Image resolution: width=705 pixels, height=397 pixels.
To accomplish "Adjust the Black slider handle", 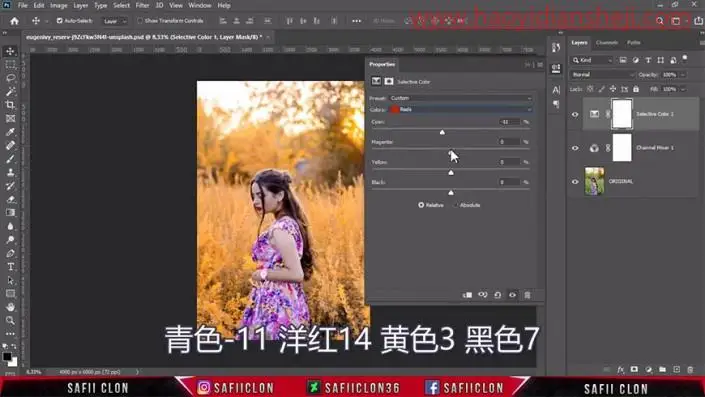I will (451, 193).
